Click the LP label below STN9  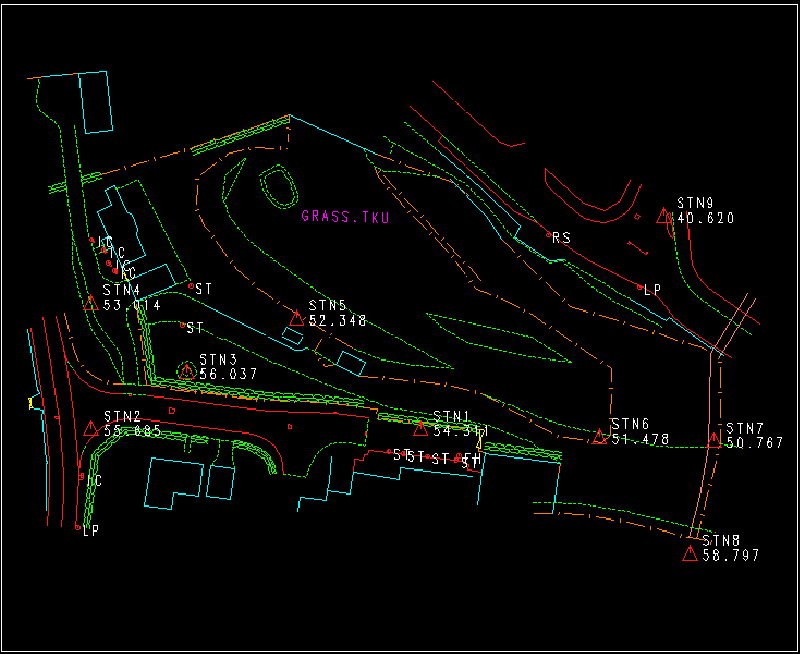point(652,290)
